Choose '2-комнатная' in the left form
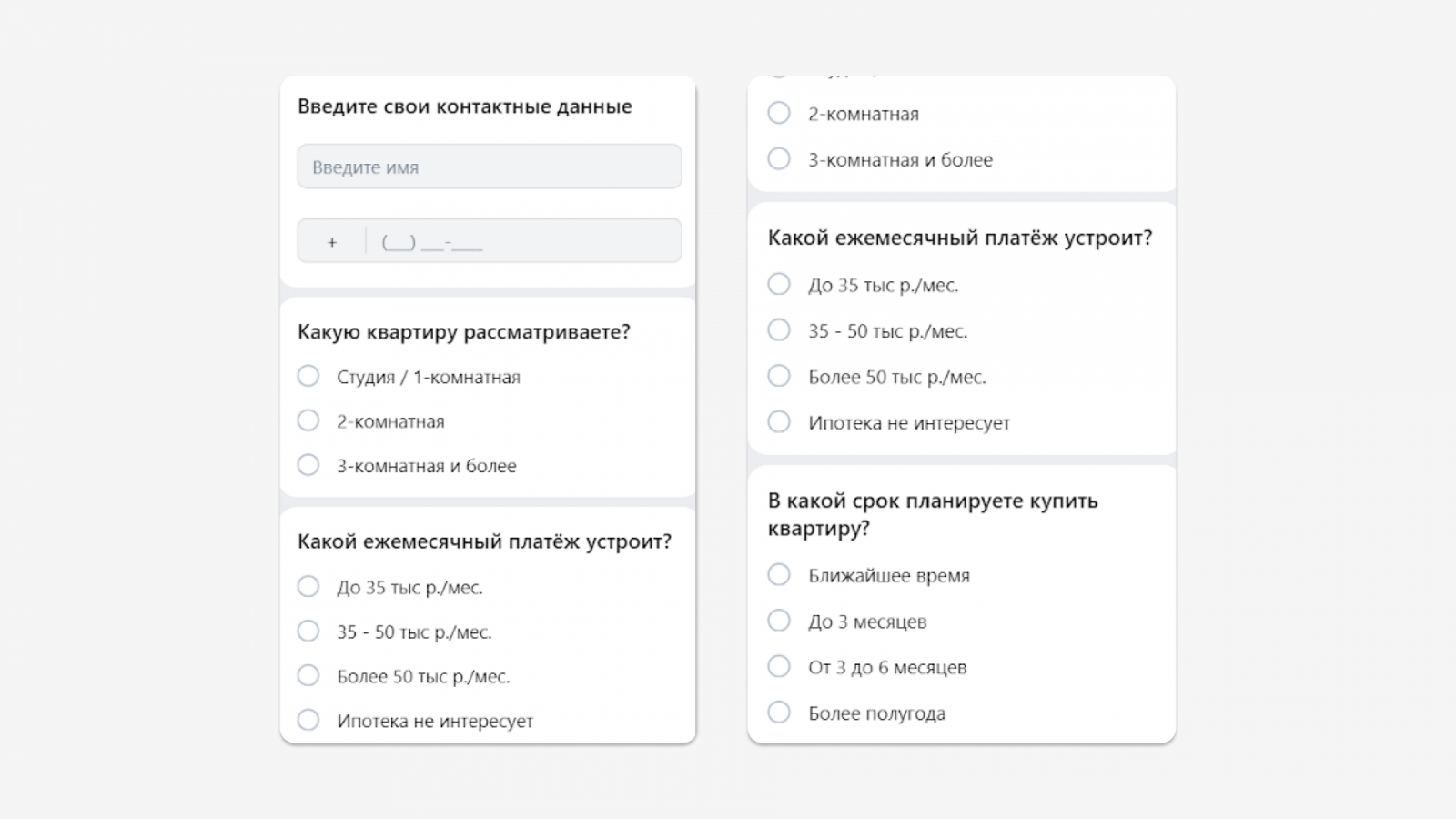The width and height of the screenshot is (1456, 819). click(309, 420)
